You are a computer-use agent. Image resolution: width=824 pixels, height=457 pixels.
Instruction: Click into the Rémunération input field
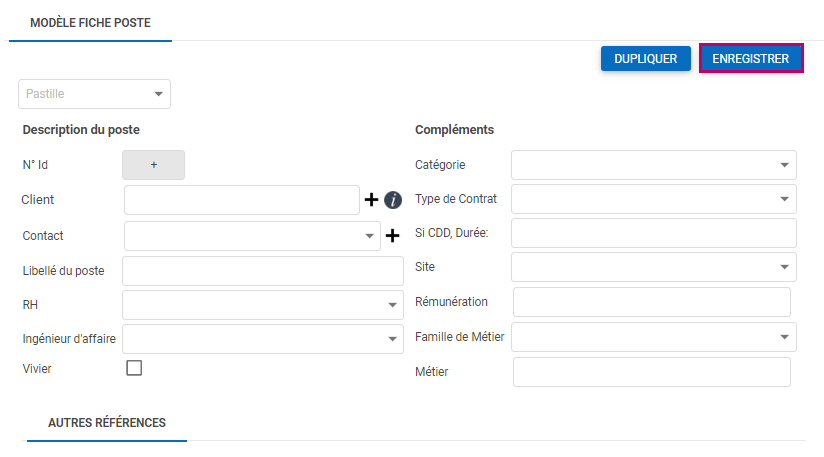[x=651, y=302]
